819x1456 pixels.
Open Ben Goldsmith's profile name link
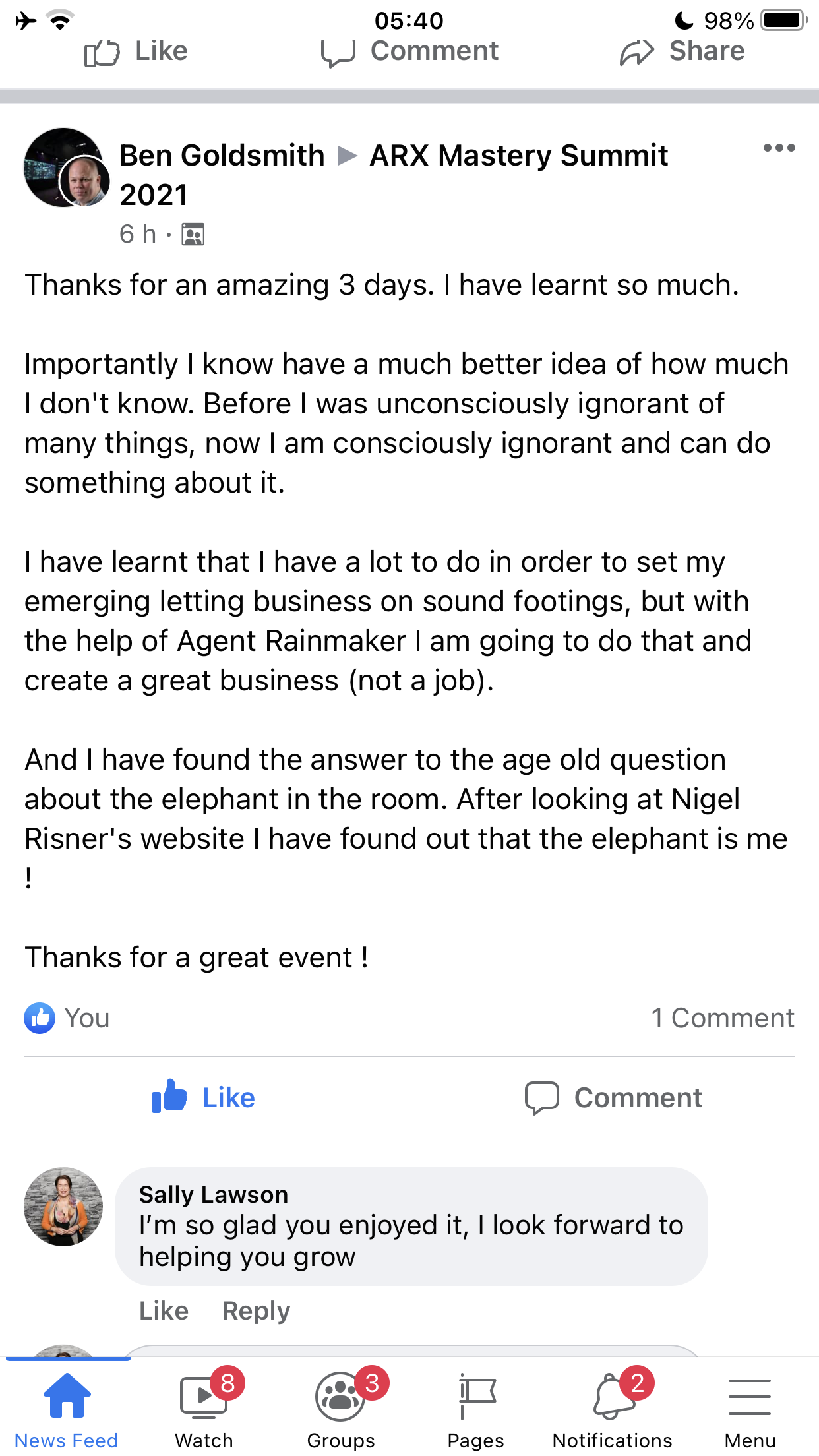click(222, 156)
